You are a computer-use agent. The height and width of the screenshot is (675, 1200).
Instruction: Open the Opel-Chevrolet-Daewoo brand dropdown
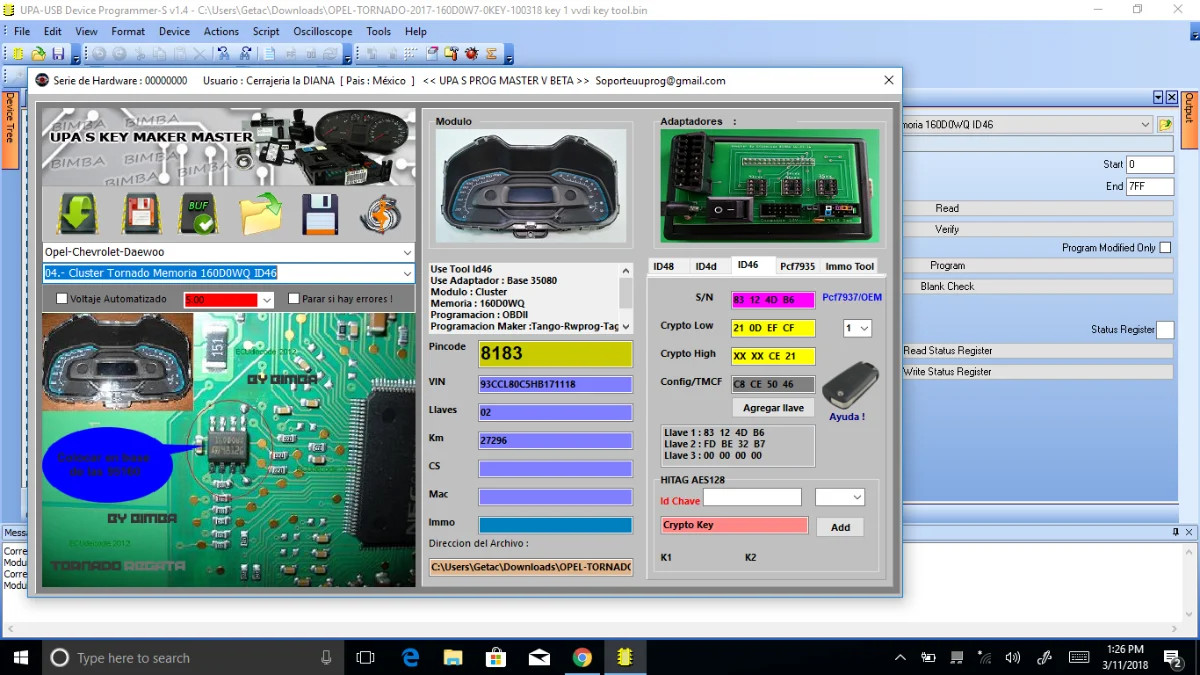pyautogui.click(x=406, y=253)
